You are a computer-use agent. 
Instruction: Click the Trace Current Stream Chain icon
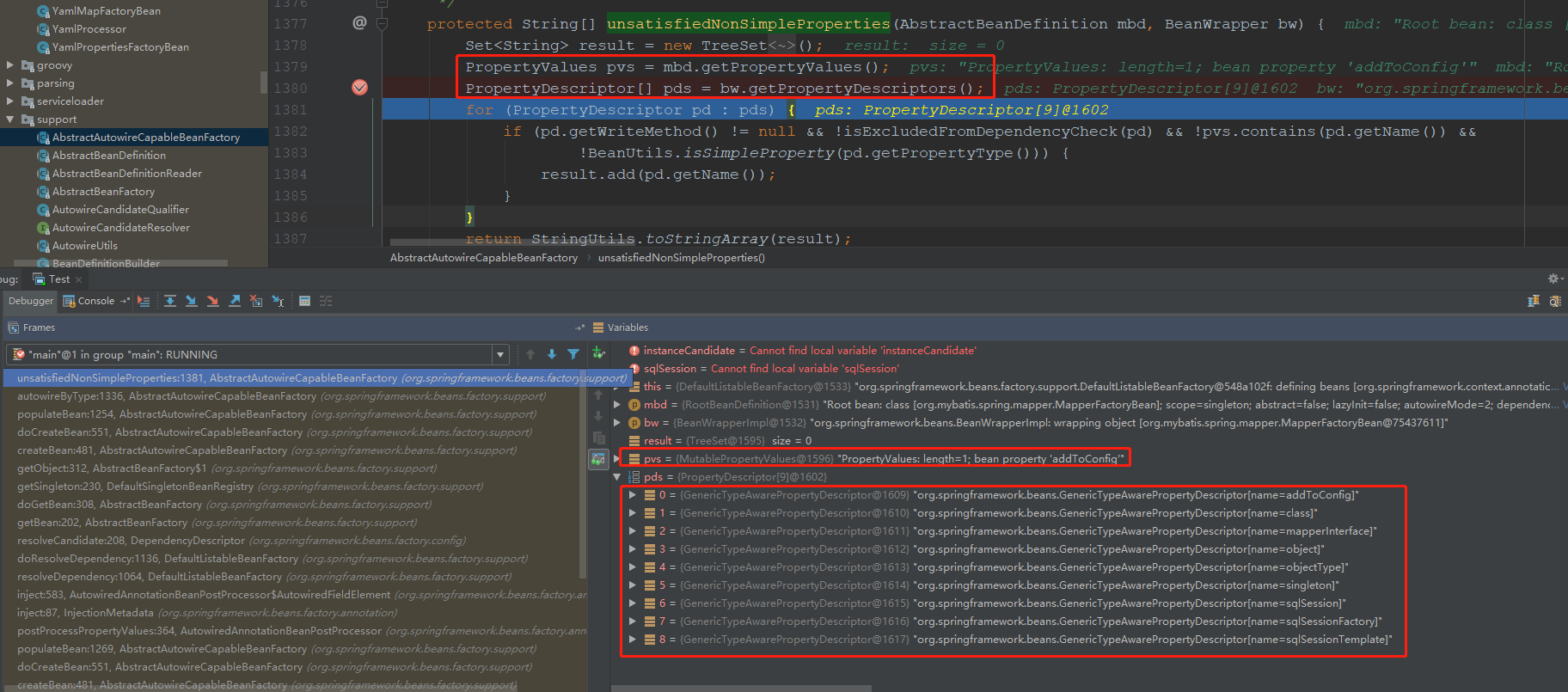coord(326,301)
